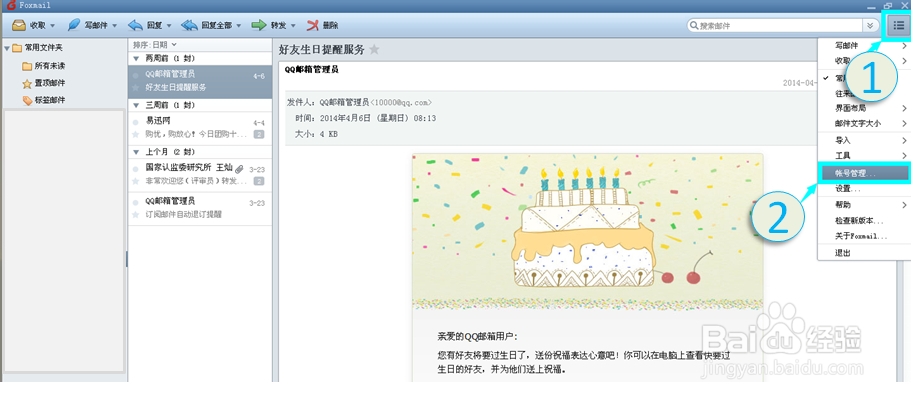Screen dimensions: 914x399
Task: Collapse the 三周前 (1 封) group
Action: point(136,106)
